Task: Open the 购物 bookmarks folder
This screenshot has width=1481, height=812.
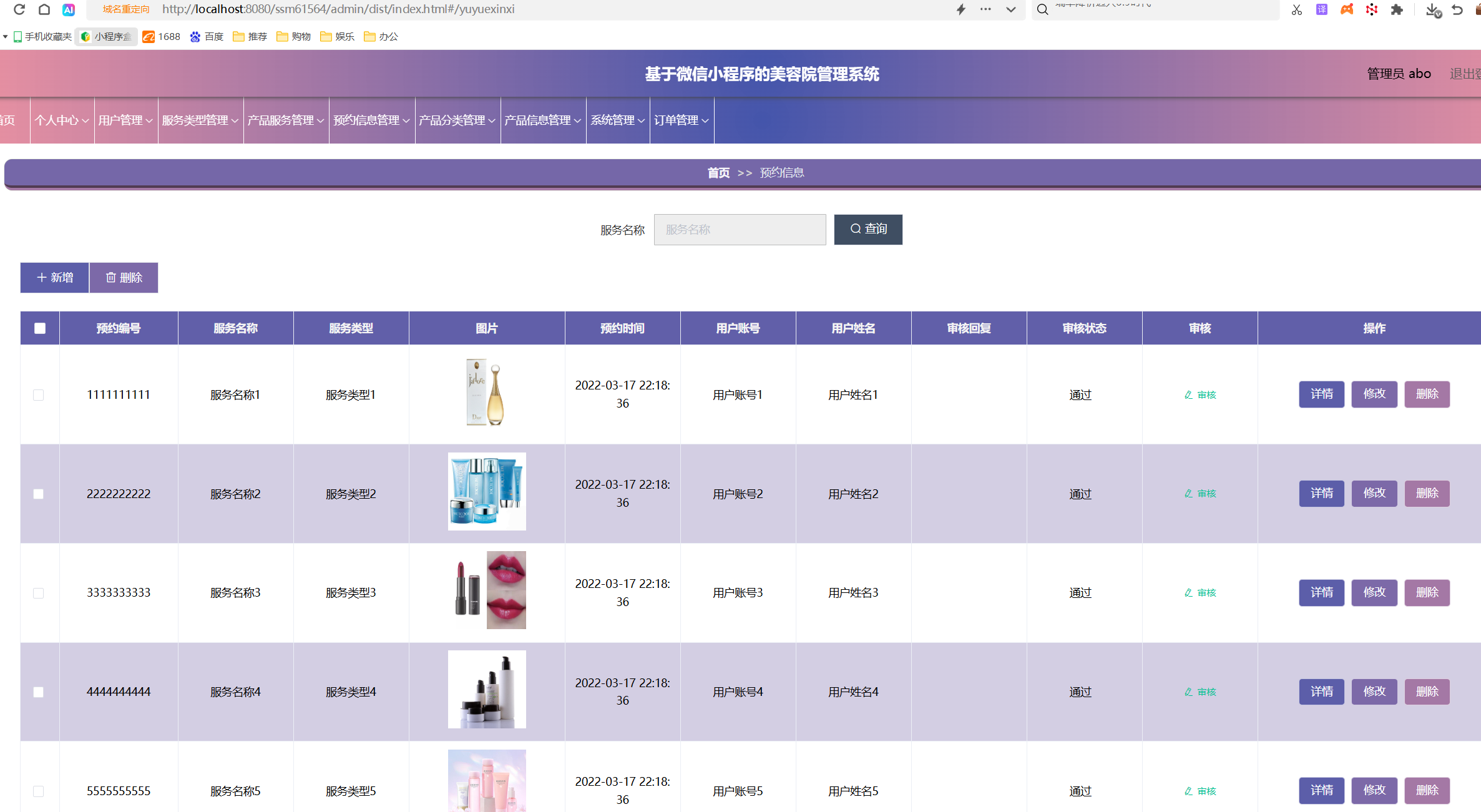Action: 293,37
